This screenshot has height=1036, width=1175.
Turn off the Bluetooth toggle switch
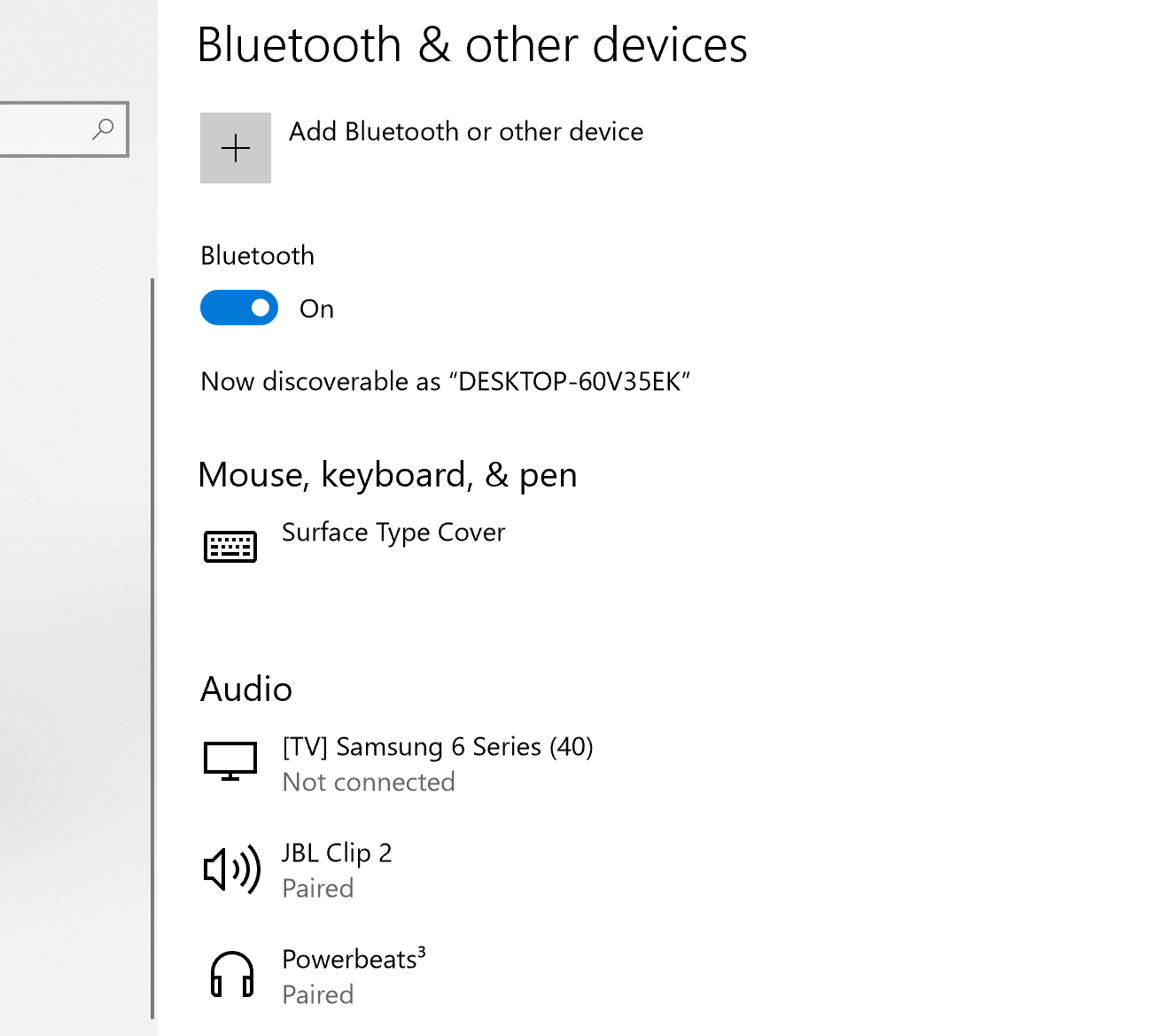(239, 308)
